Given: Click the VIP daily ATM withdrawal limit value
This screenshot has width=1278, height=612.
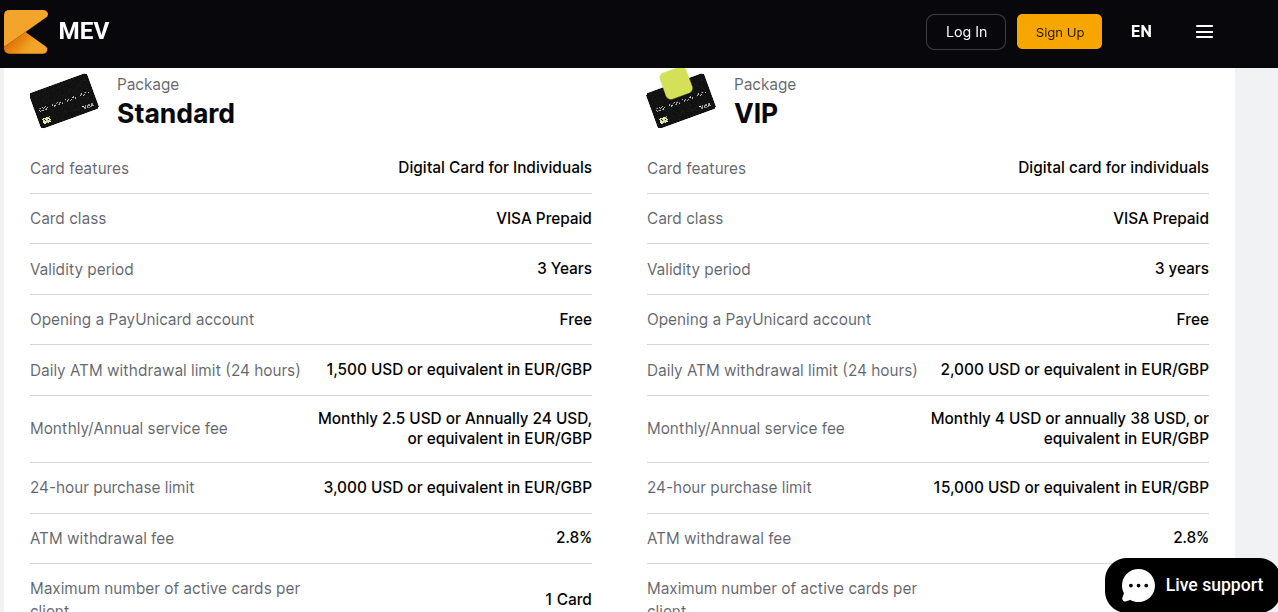Looking at the screenshot, I should [1074, 370].
